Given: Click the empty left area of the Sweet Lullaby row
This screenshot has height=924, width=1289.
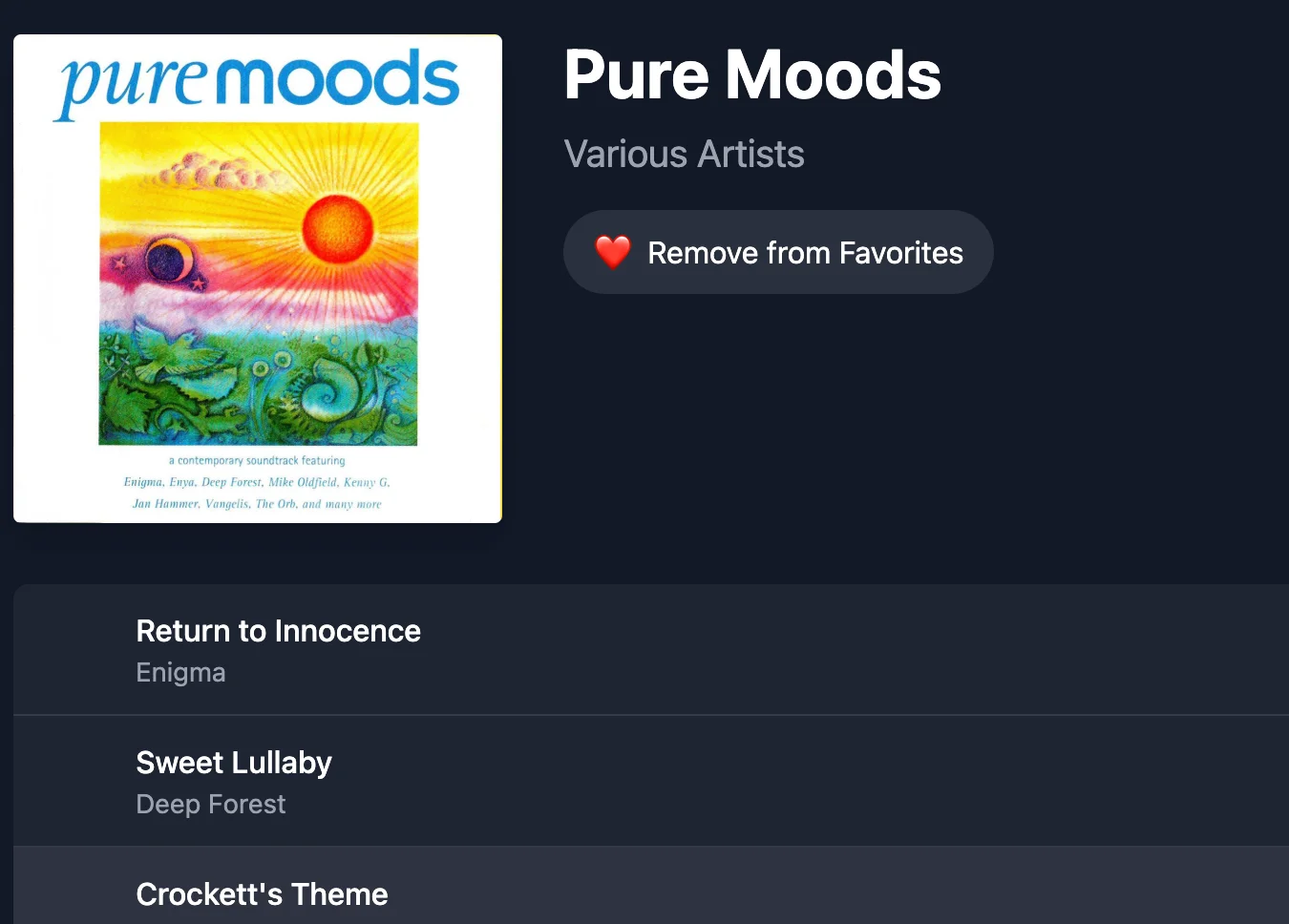Looking at the screenshot, I should point(74,781).
